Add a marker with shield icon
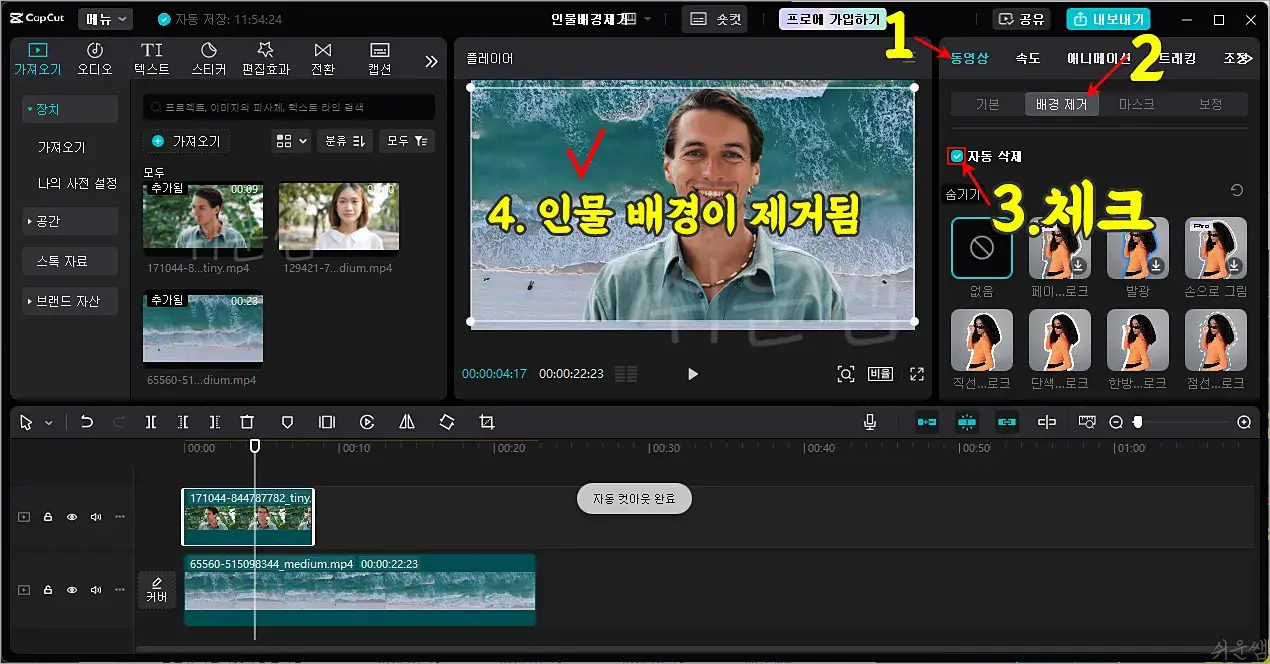 click(287, 423)
